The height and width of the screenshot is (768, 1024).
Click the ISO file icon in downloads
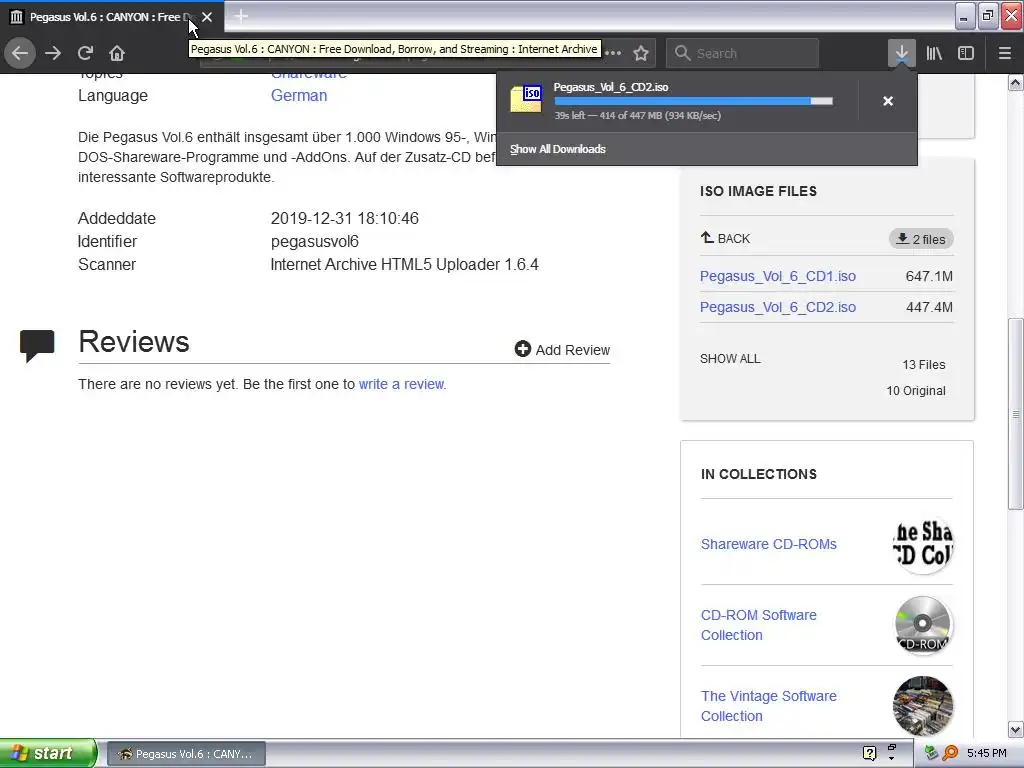coord(526,99)
